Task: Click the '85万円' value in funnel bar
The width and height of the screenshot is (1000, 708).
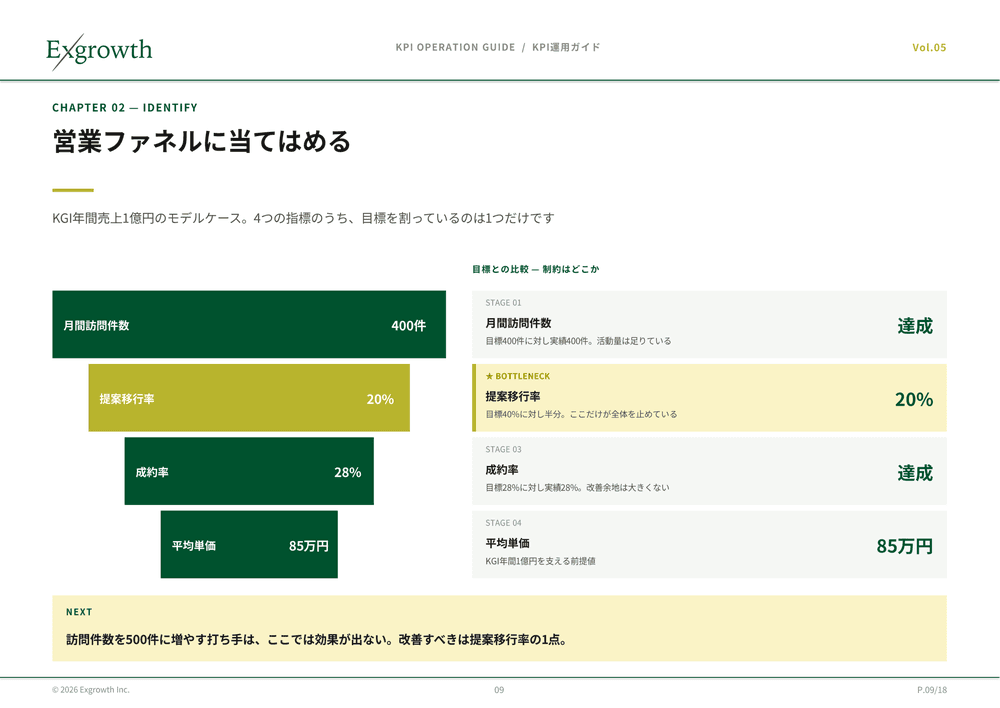Action: coord(309,546)
